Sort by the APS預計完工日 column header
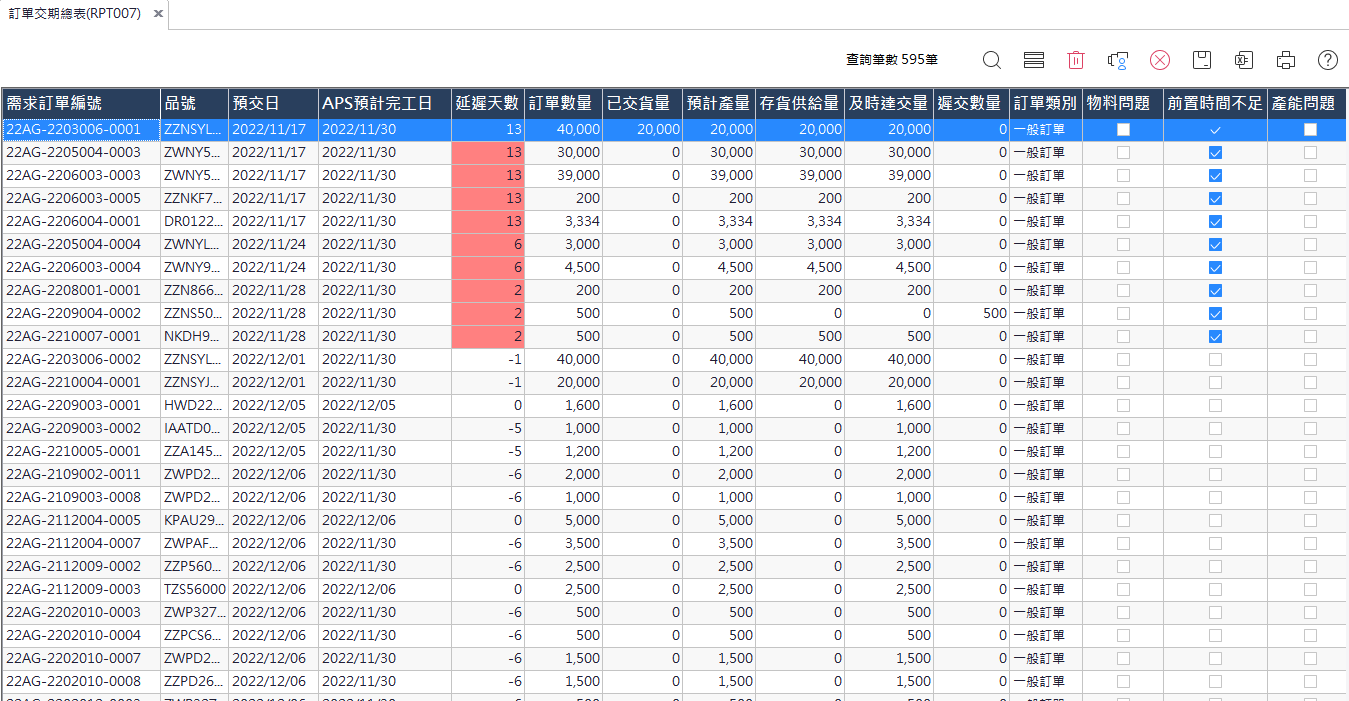Screen dimensions: 1349x701 point(385,103)
